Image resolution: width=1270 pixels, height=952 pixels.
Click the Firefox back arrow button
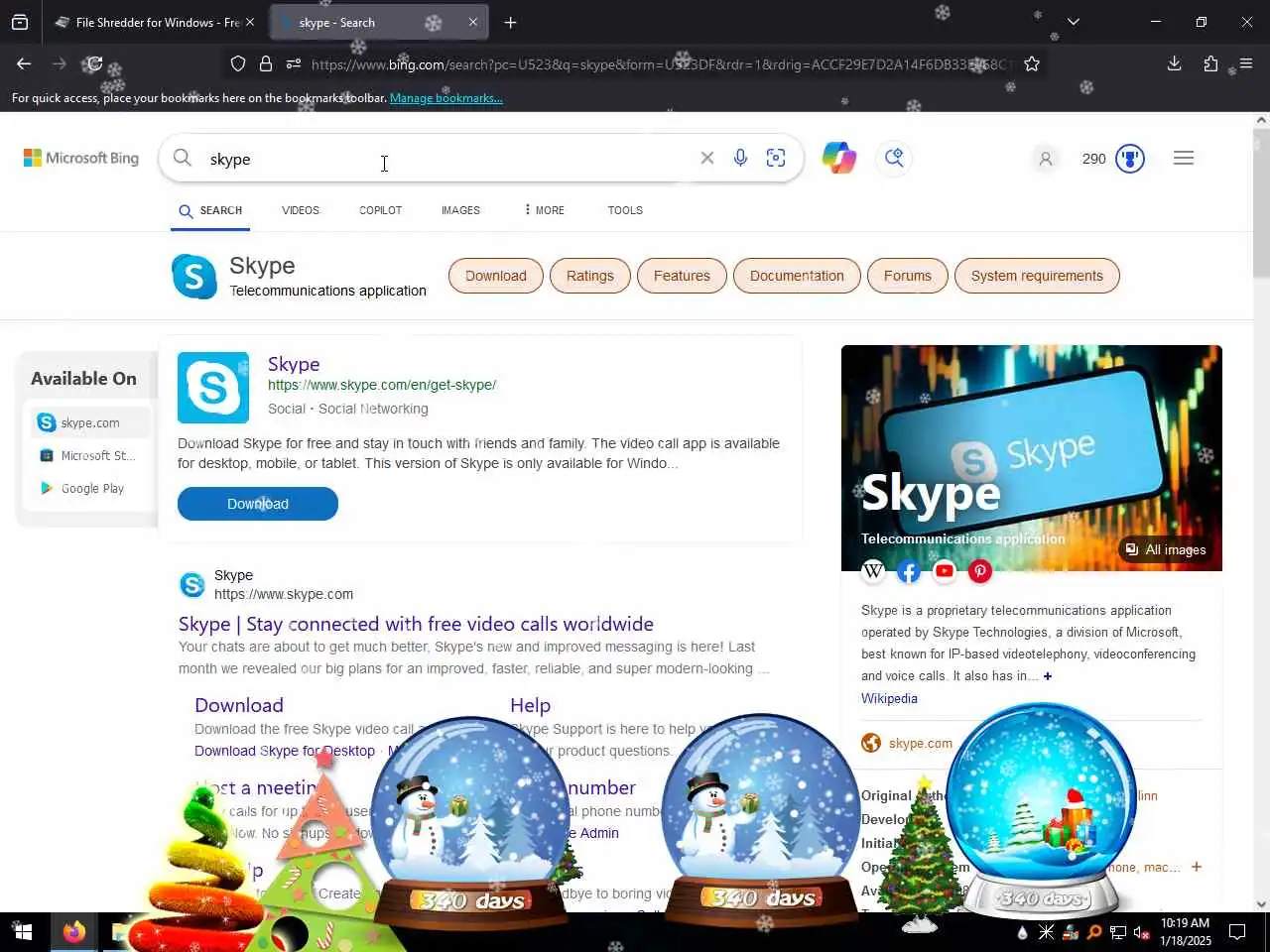(x=24, y=63)
